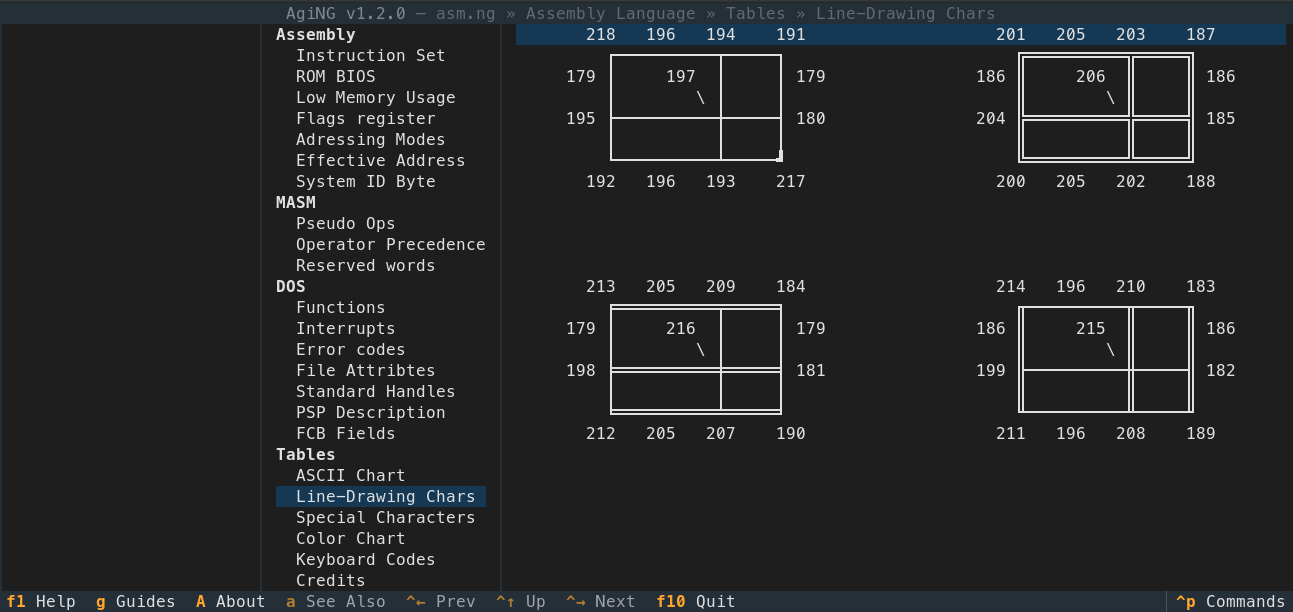The image size is (1293, 612).
Task: Click f10 Quit in footer
Action: tap(696, 602)
